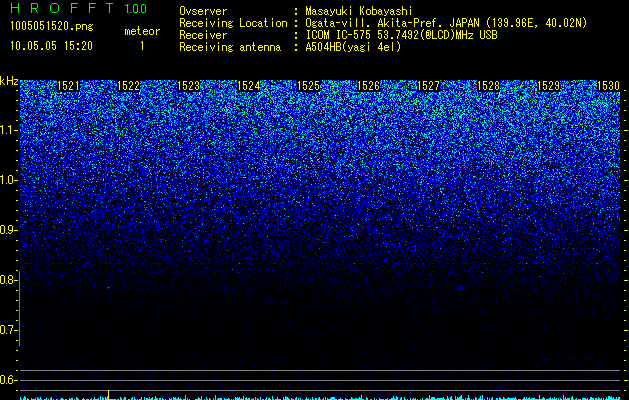
Task: Click the 1526 time marker
Action: (x=368, y=85)
